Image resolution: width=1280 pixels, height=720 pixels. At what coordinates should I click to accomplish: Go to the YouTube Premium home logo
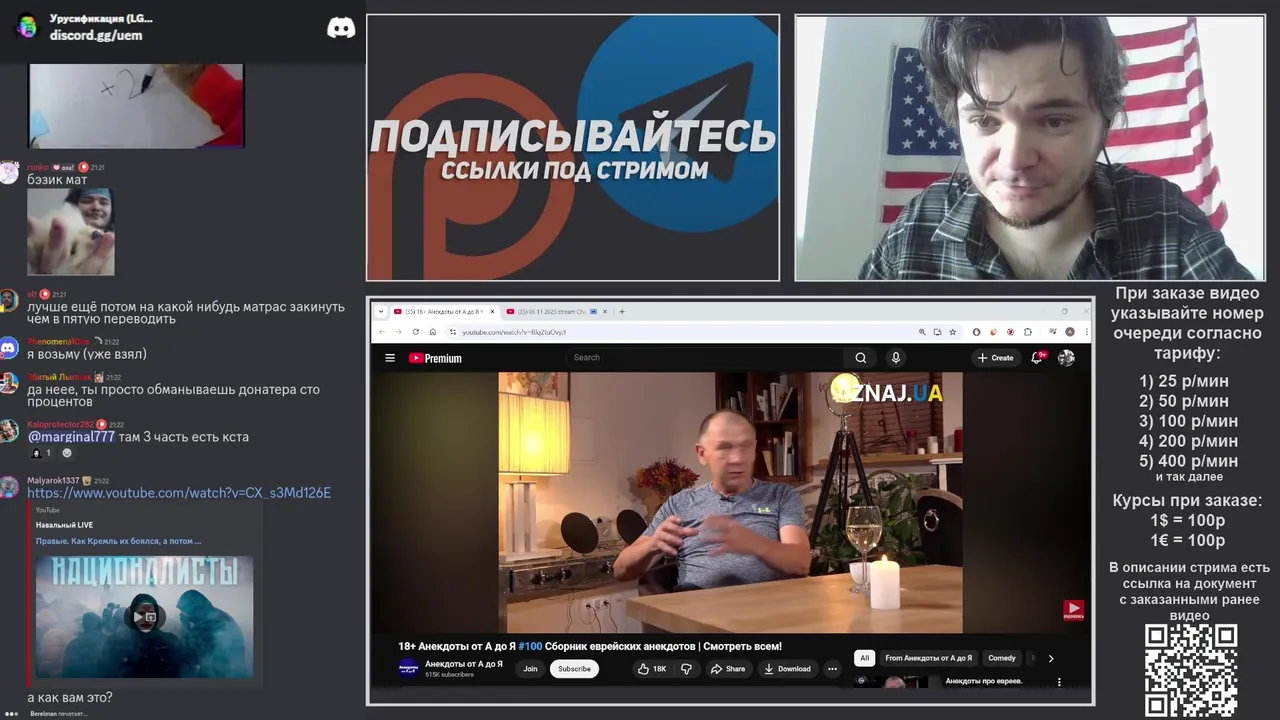(x=435, y=358)
